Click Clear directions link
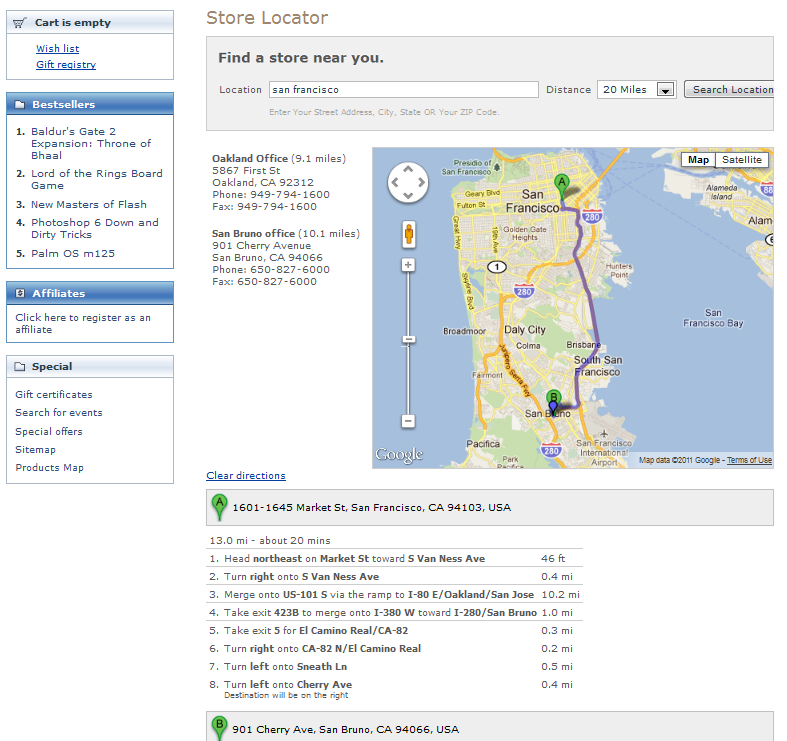Viewport: 787px width, 741px height. point(246,475)
